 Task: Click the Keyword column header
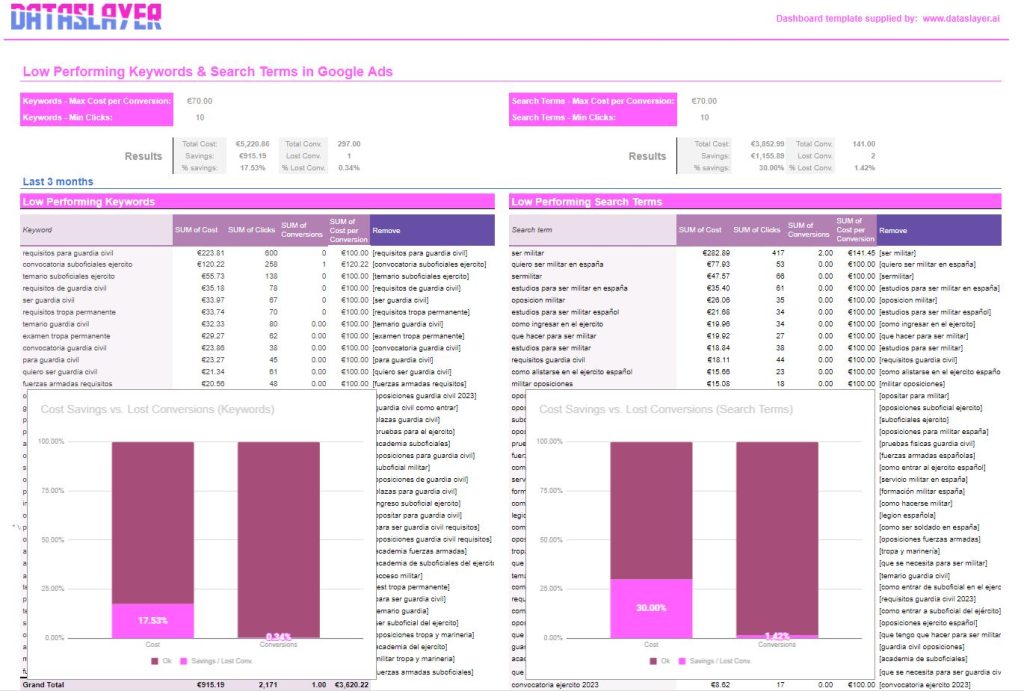pos(97,230)
